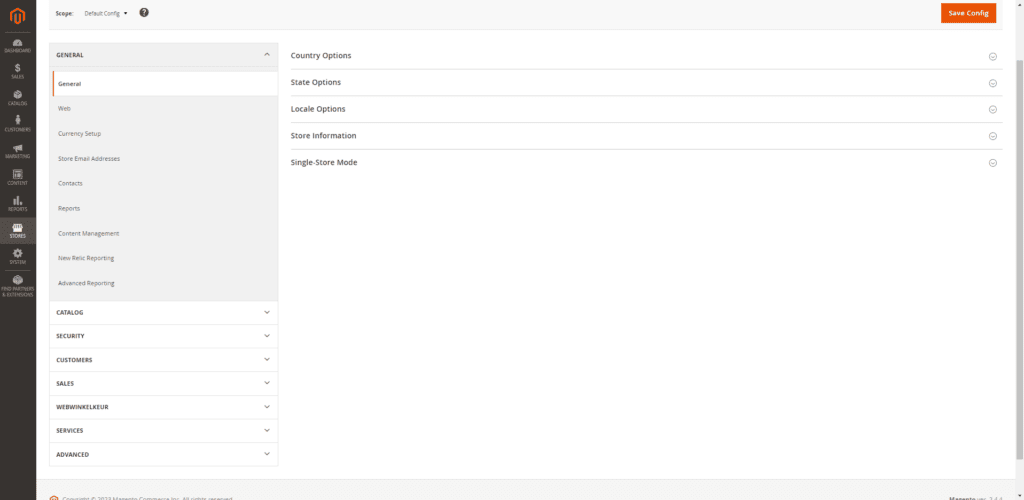Viewport: 1024px width, 500px height.
Task: Select the Currency Setup tab
Action: point(79,133)
